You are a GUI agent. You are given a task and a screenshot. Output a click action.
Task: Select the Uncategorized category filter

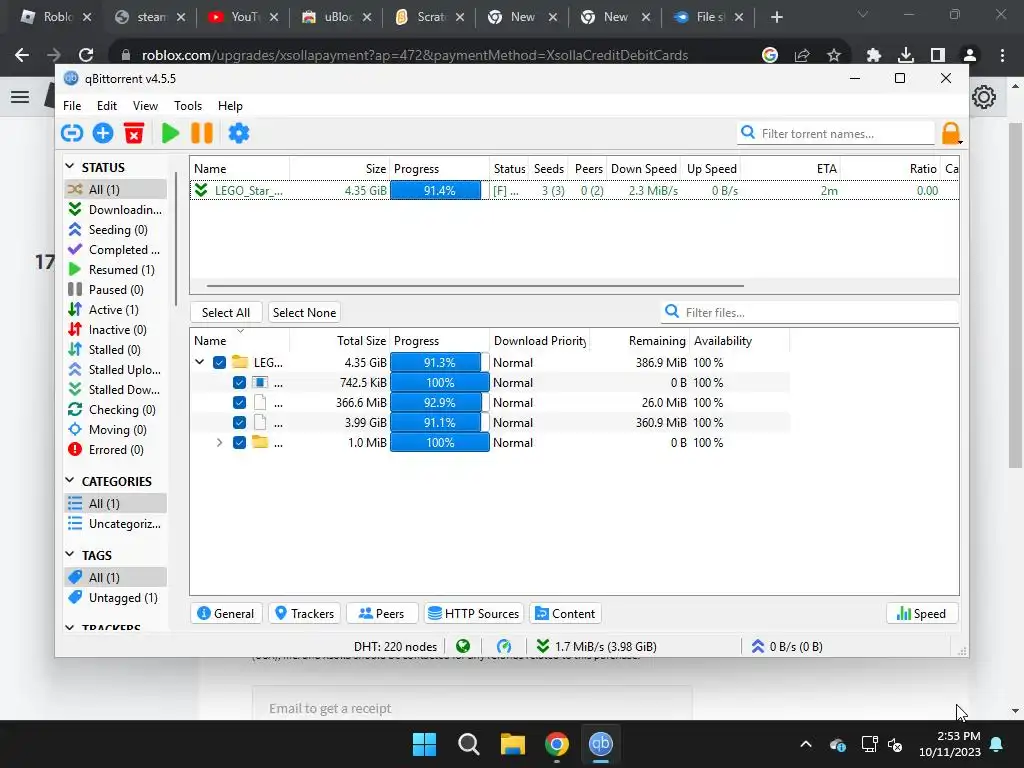click(115, 524)
